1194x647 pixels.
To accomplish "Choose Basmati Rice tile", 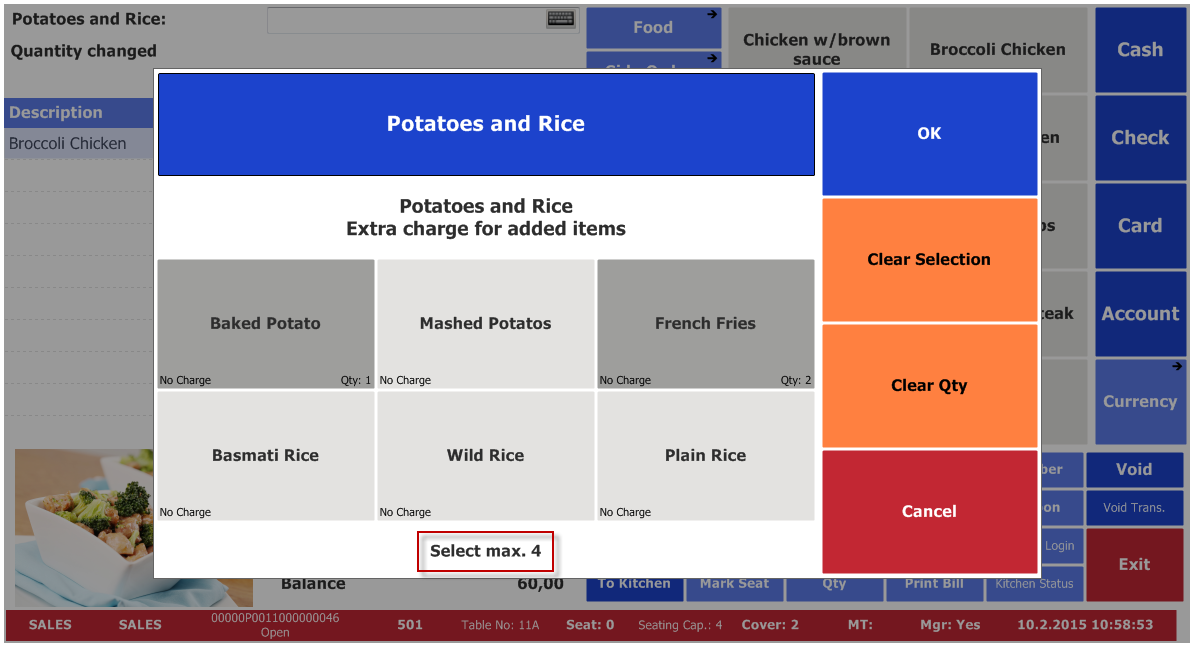I will 266,455.
